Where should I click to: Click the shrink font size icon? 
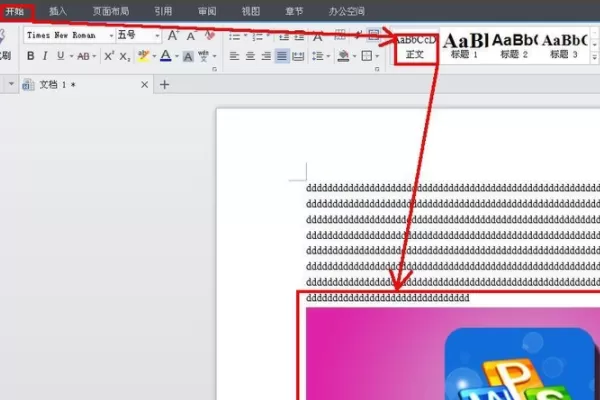click(x=191, y=36)
